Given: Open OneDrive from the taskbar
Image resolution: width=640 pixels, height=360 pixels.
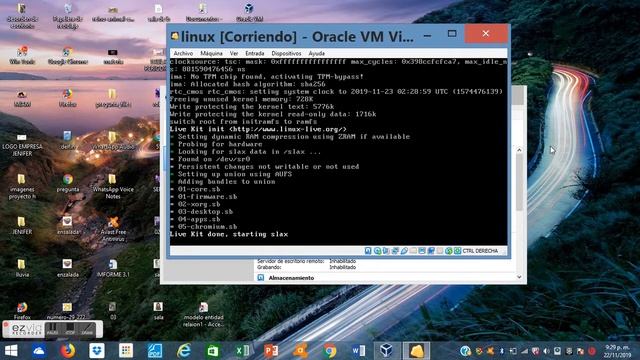Looking at the screenshot, I should pos(39,351).
